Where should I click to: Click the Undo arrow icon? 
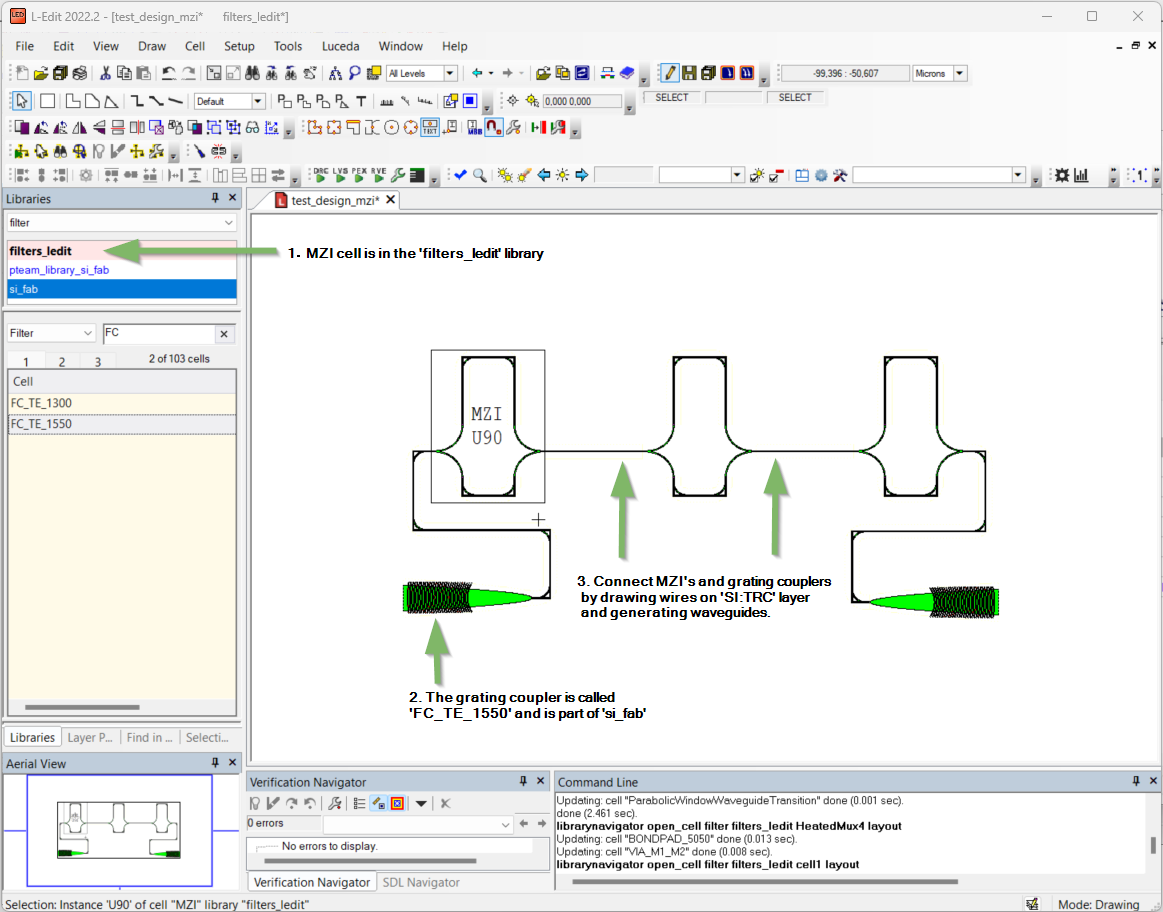click(168, 73)
